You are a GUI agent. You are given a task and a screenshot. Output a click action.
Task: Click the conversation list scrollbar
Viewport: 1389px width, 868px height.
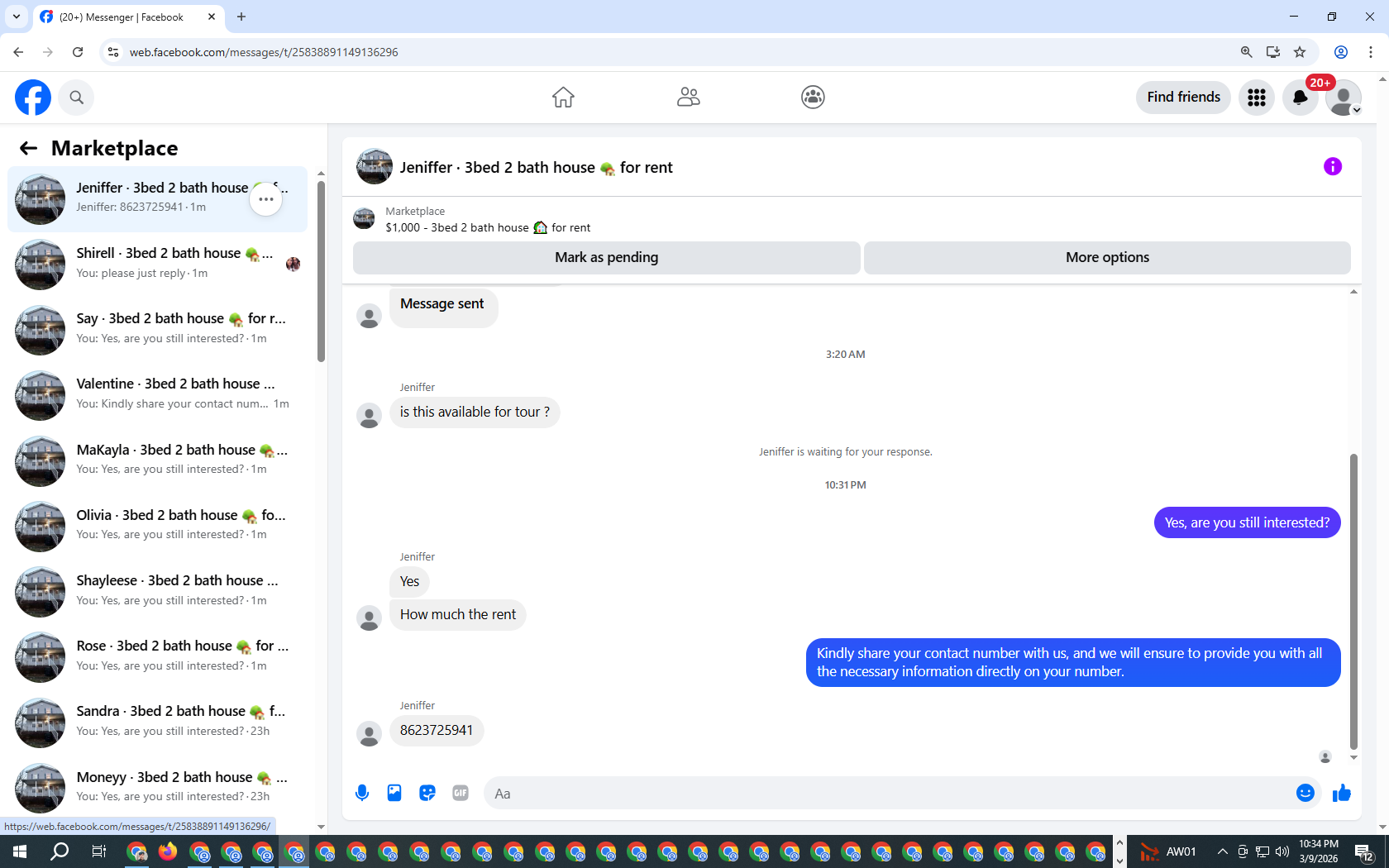point(321,271)
